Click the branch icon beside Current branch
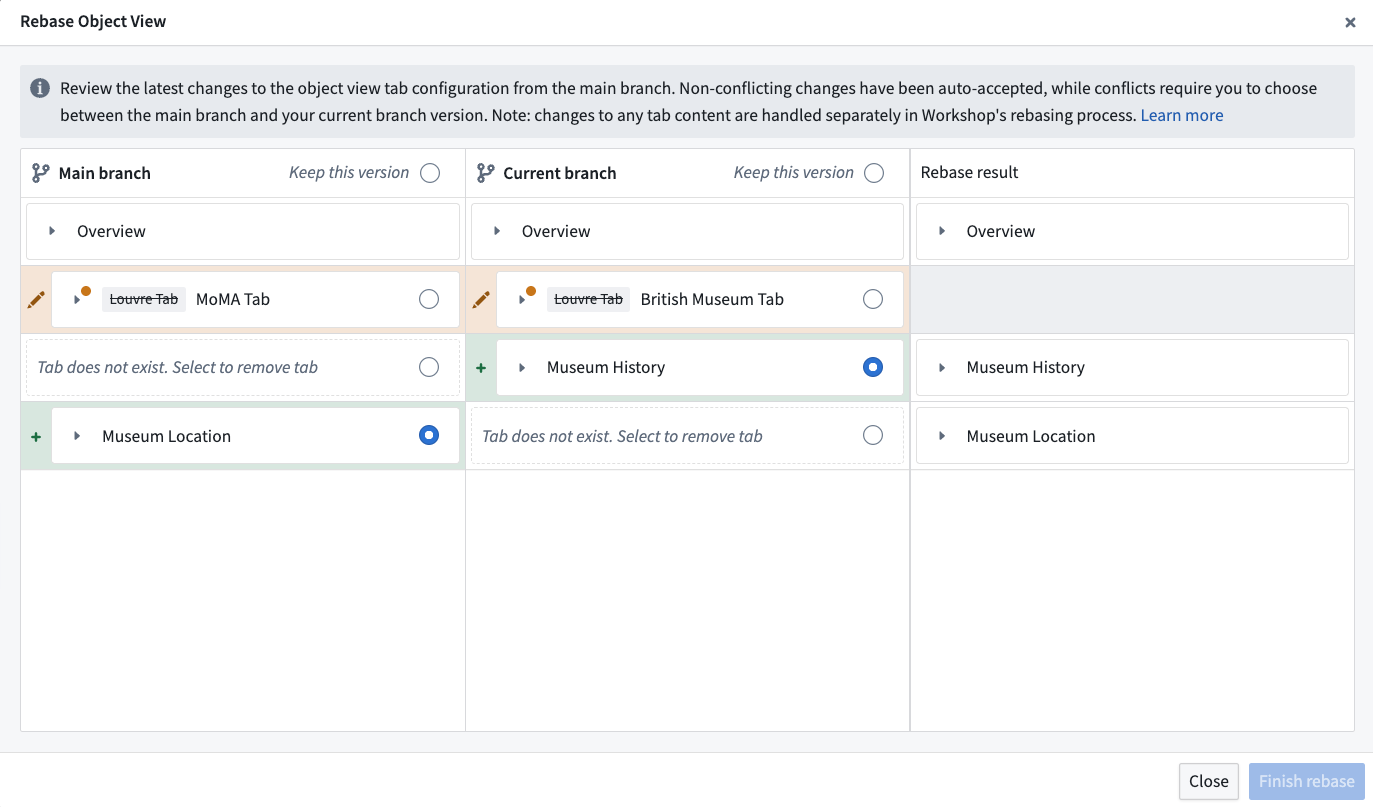 (485, 172)
